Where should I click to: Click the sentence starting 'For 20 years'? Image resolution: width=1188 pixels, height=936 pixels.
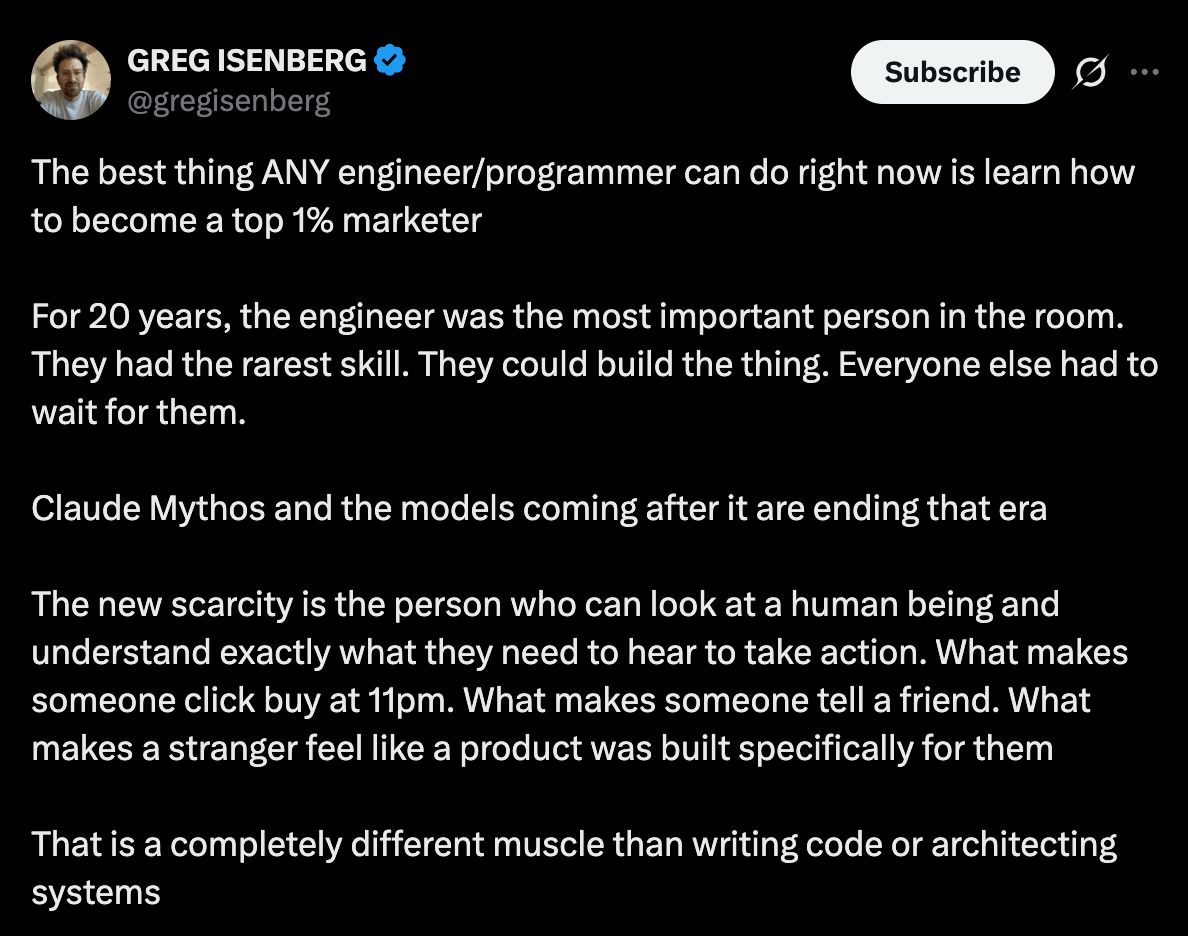coord(577,317)
